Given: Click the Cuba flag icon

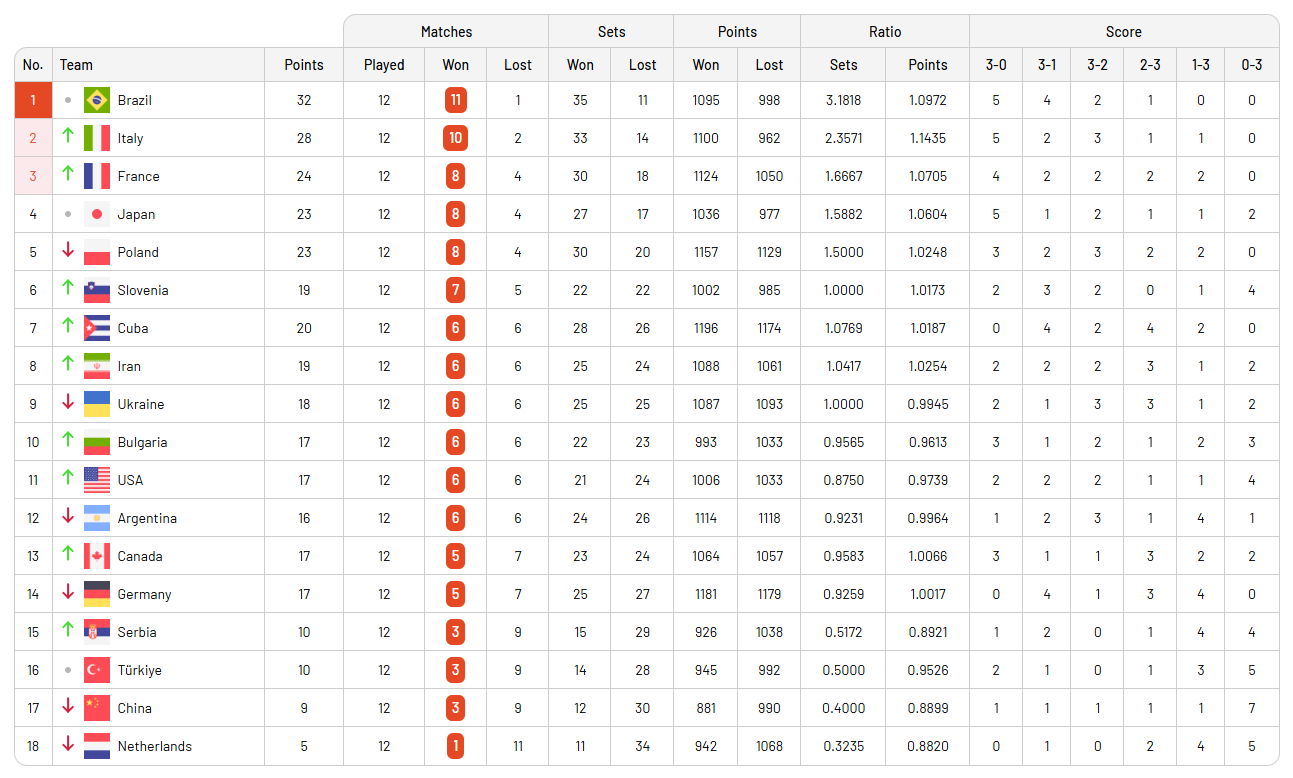Looking at the screenshot, I should pyautogui.click(x=97, y=328).
